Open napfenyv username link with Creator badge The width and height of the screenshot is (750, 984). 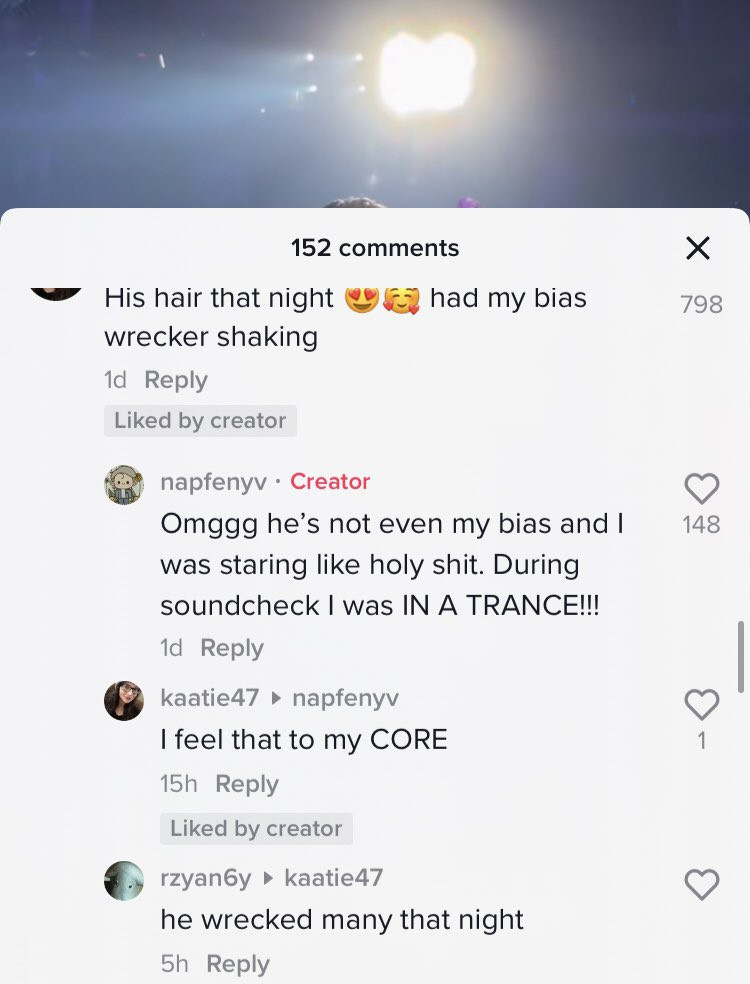pyautogui.click(x=213, y=481)
